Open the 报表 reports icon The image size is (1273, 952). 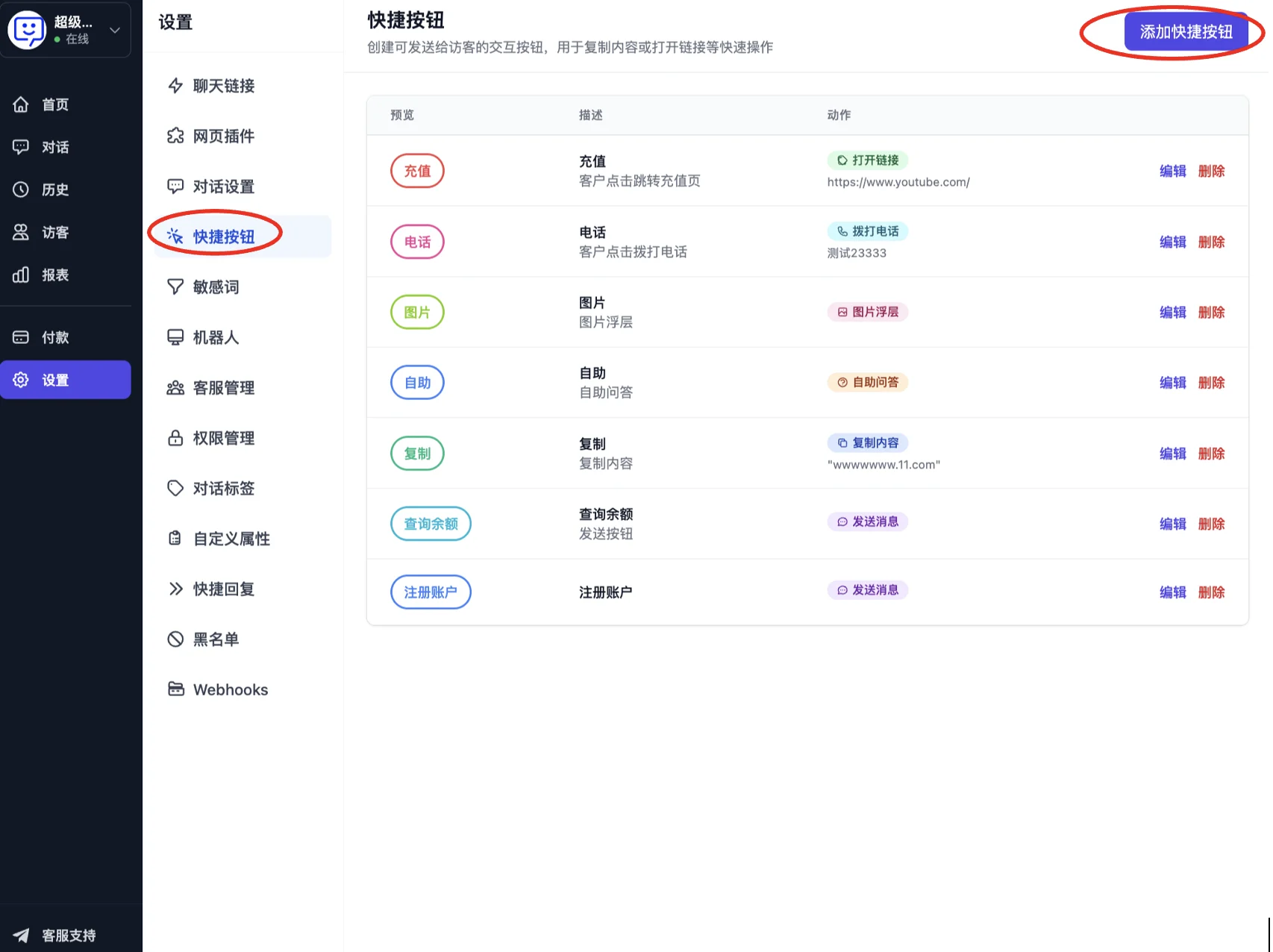click(x=21, y=275)
